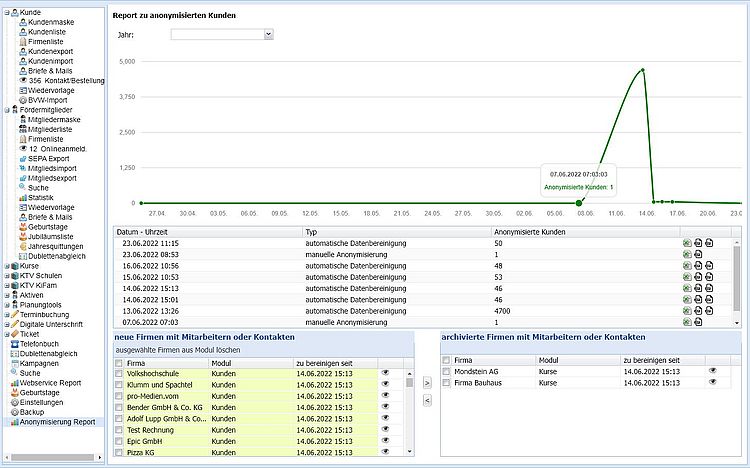Click eye icon for Volkshochschule
Viewport: 750px width, 468px height.
[x=385, y=371]
